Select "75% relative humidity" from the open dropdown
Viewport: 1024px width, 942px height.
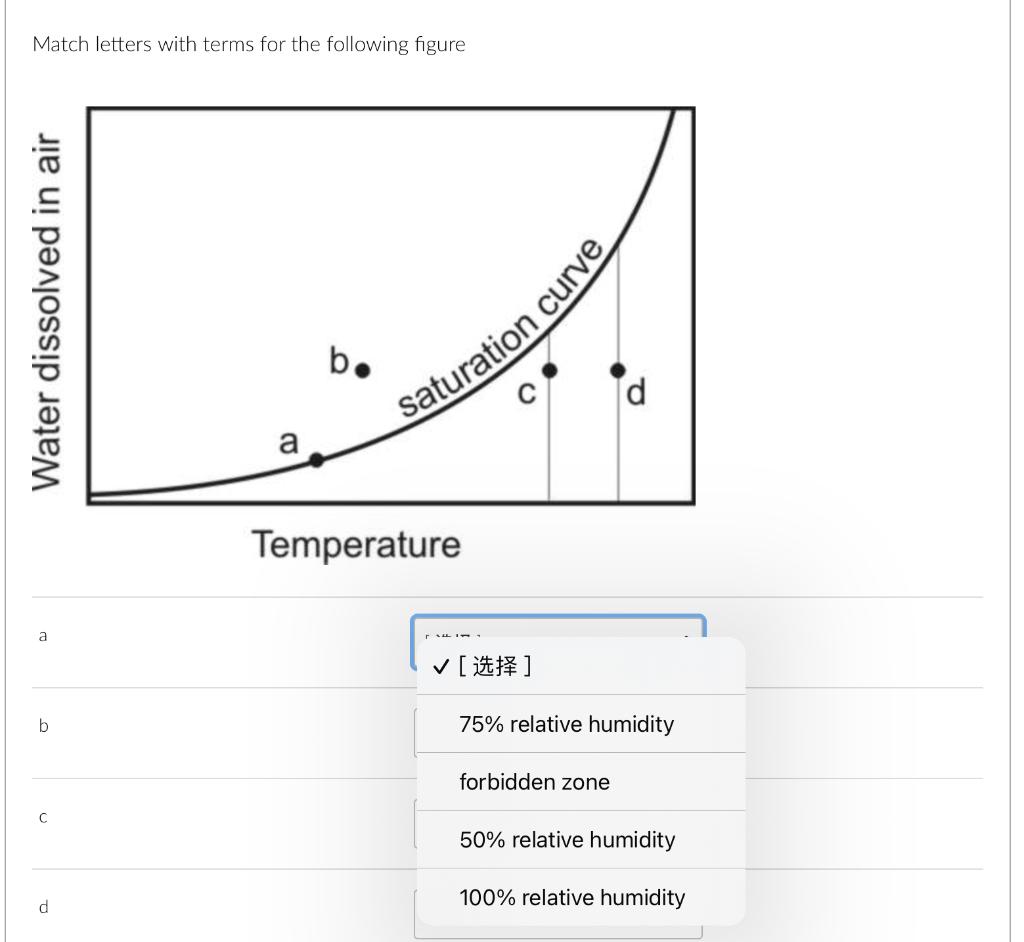click(566, 724)
